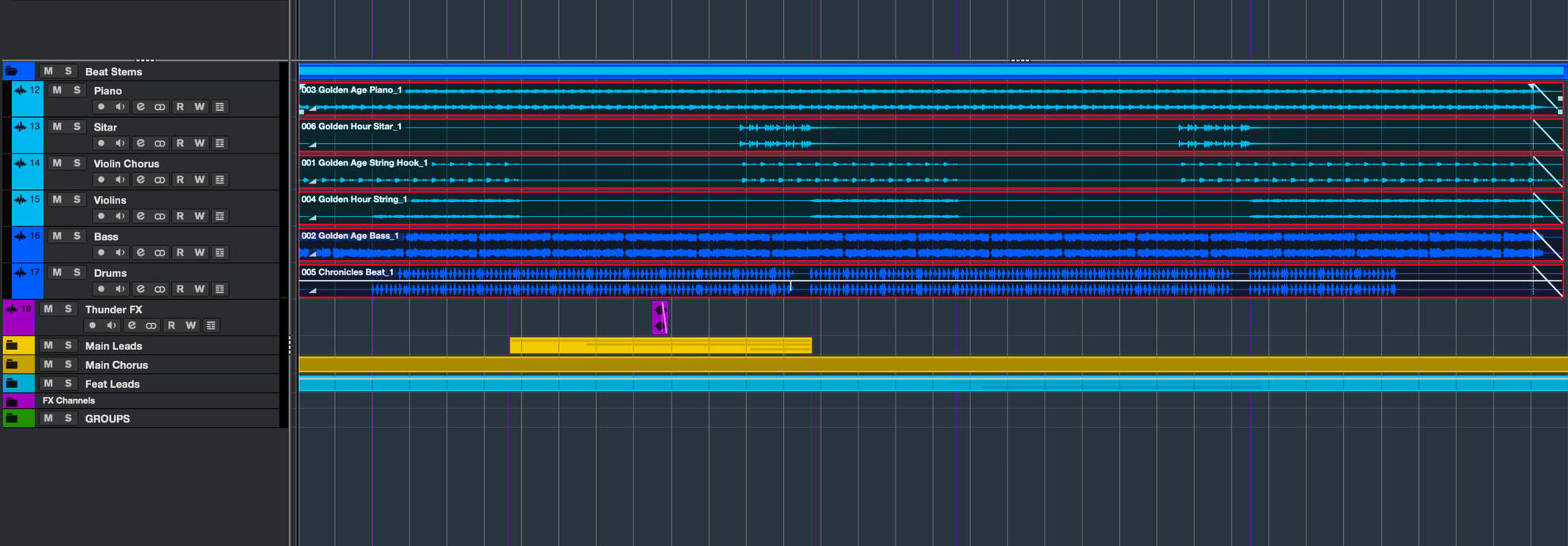Turn on monitoring for the Bass track
The height and width of the screenshot is (546, 1568).
tap(120, 252)
